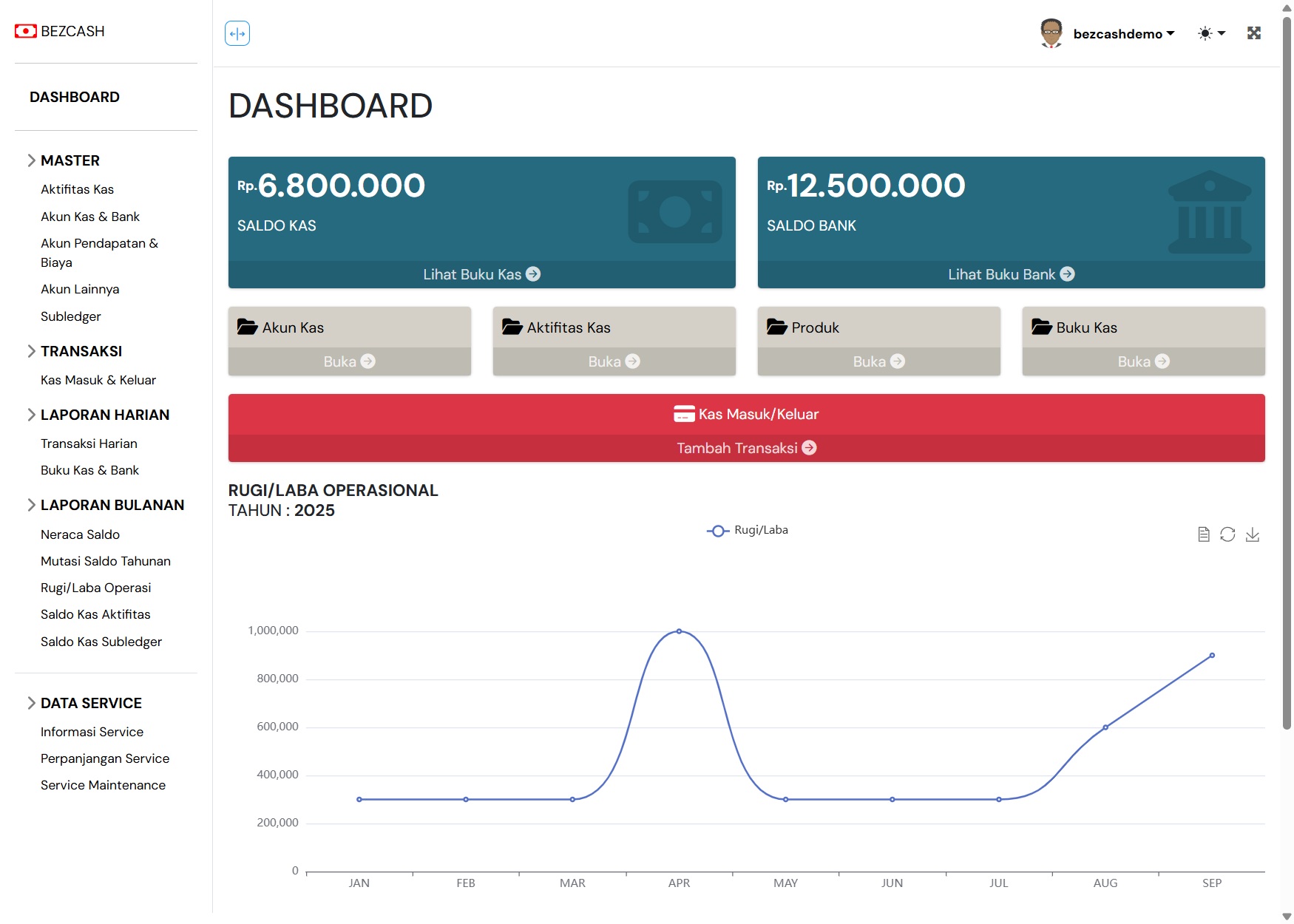Screen dimensions: 1294x924
Task: Click the APR peak data point
Action: pyautogui.click(x=679, y=631)
